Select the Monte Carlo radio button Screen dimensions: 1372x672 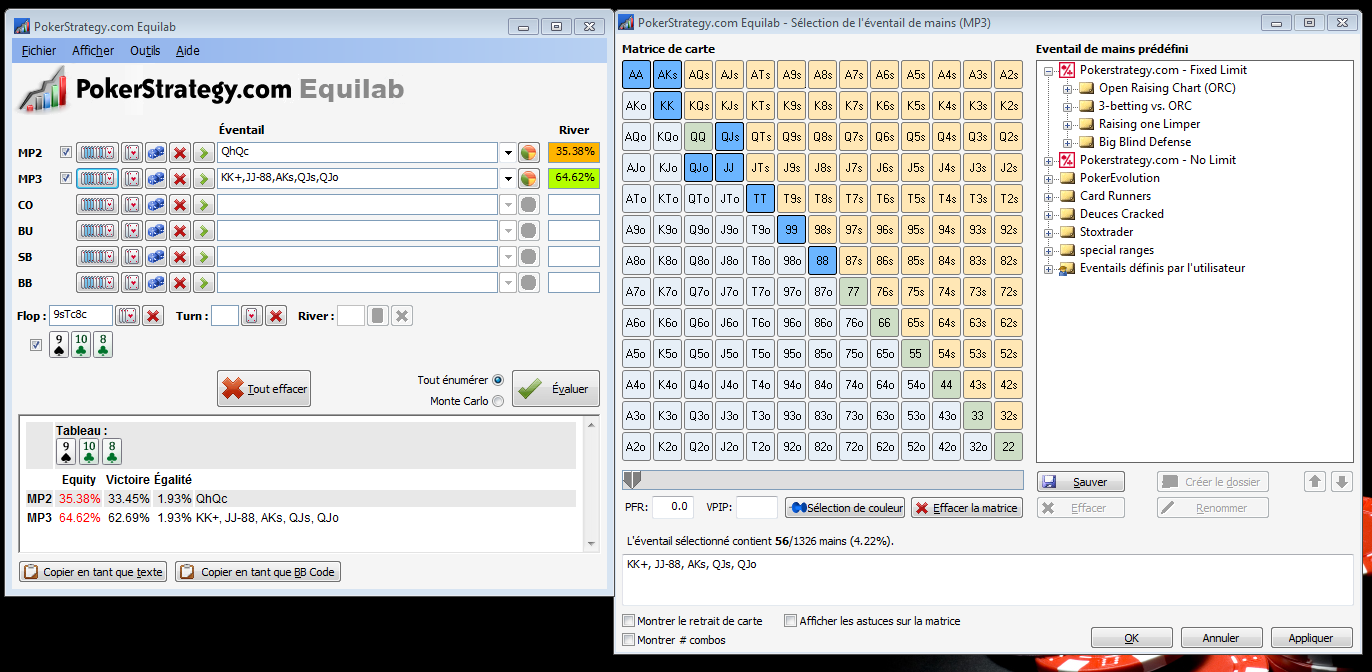point(498,401)
